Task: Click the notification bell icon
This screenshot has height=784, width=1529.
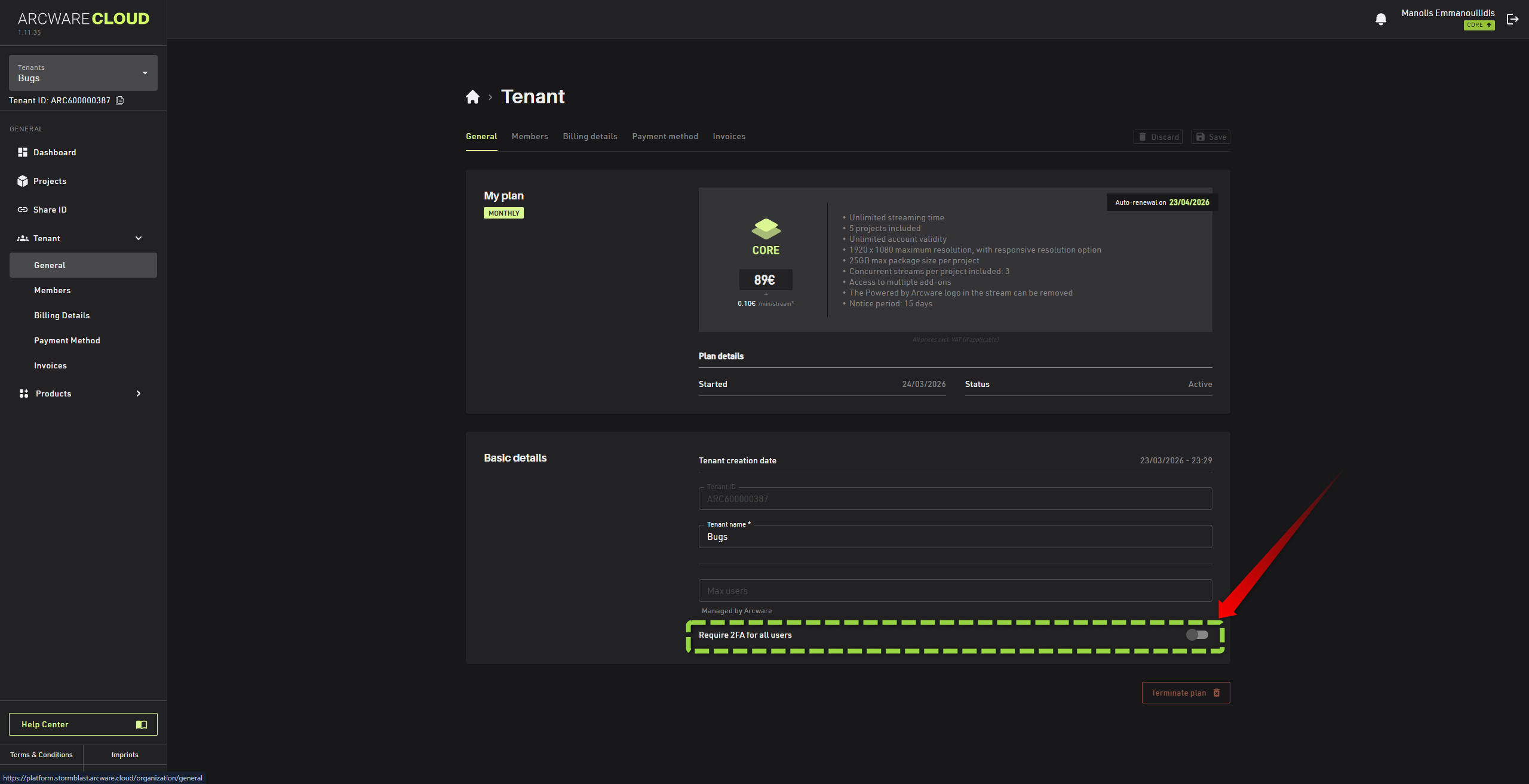Action: tap(1380, 19)
